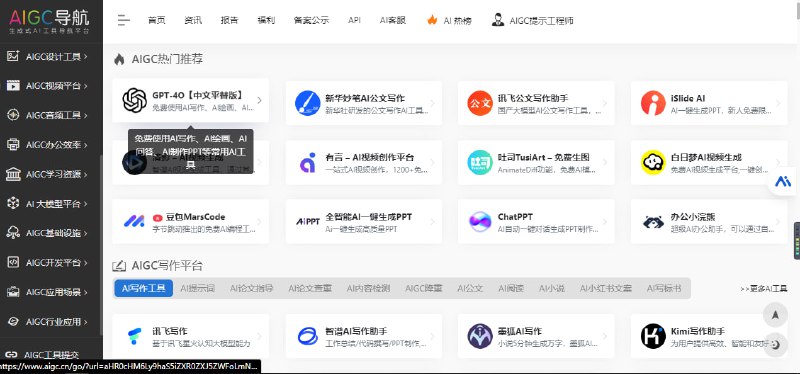Open the 福利 nav item

pos(266,20)
